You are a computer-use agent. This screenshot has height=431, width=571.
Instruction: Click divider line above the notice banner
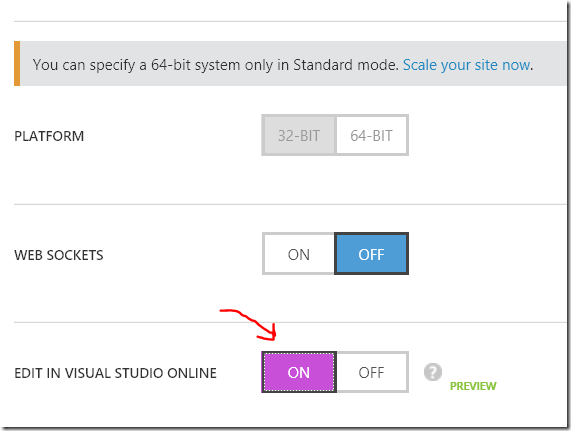[x=290, y=21]
